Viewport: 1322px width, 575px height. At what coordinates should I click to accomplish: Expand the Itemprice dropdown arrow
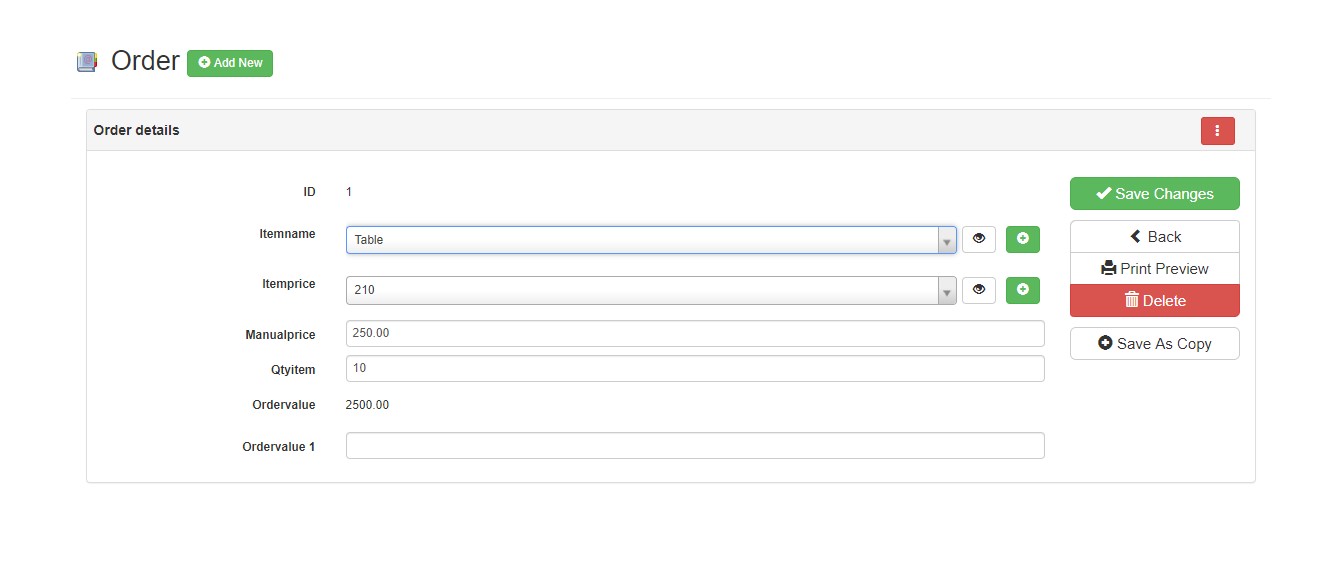(946, 292)
